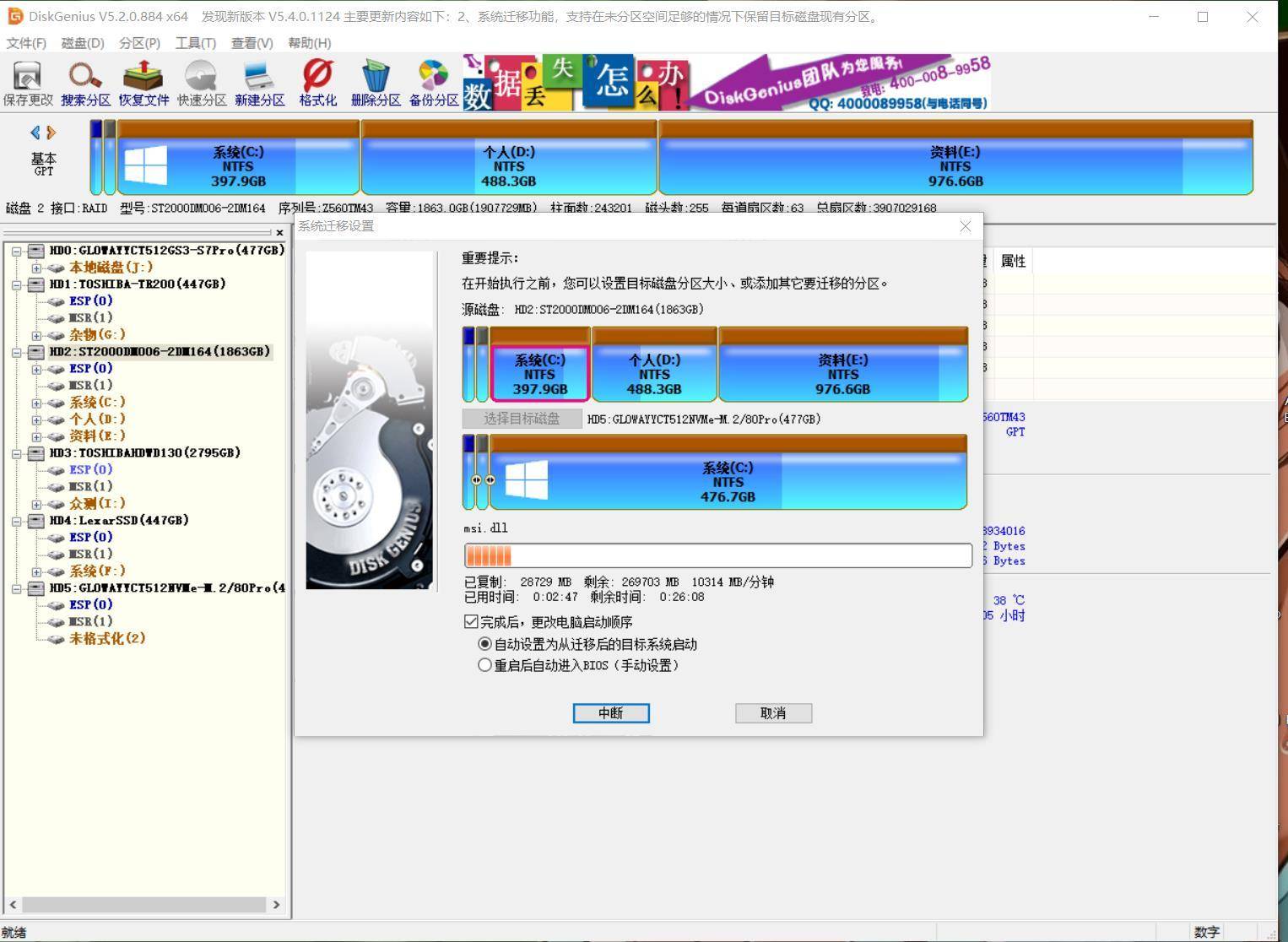The height and width of the screenshot is (942, 1288).
Task: Open the 备份分区 tool
Action: [x=433, y=80]
